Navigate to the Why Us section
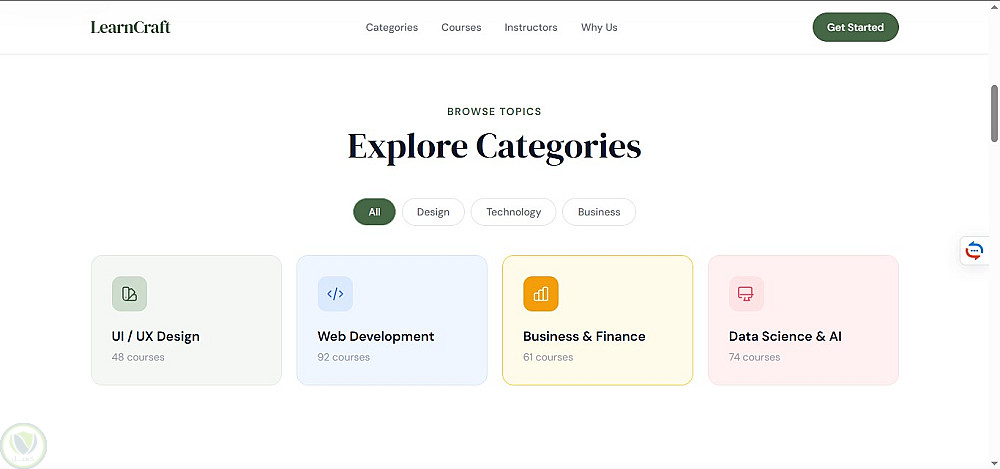This screenshot has width=1000, height=469. (599, 27)
